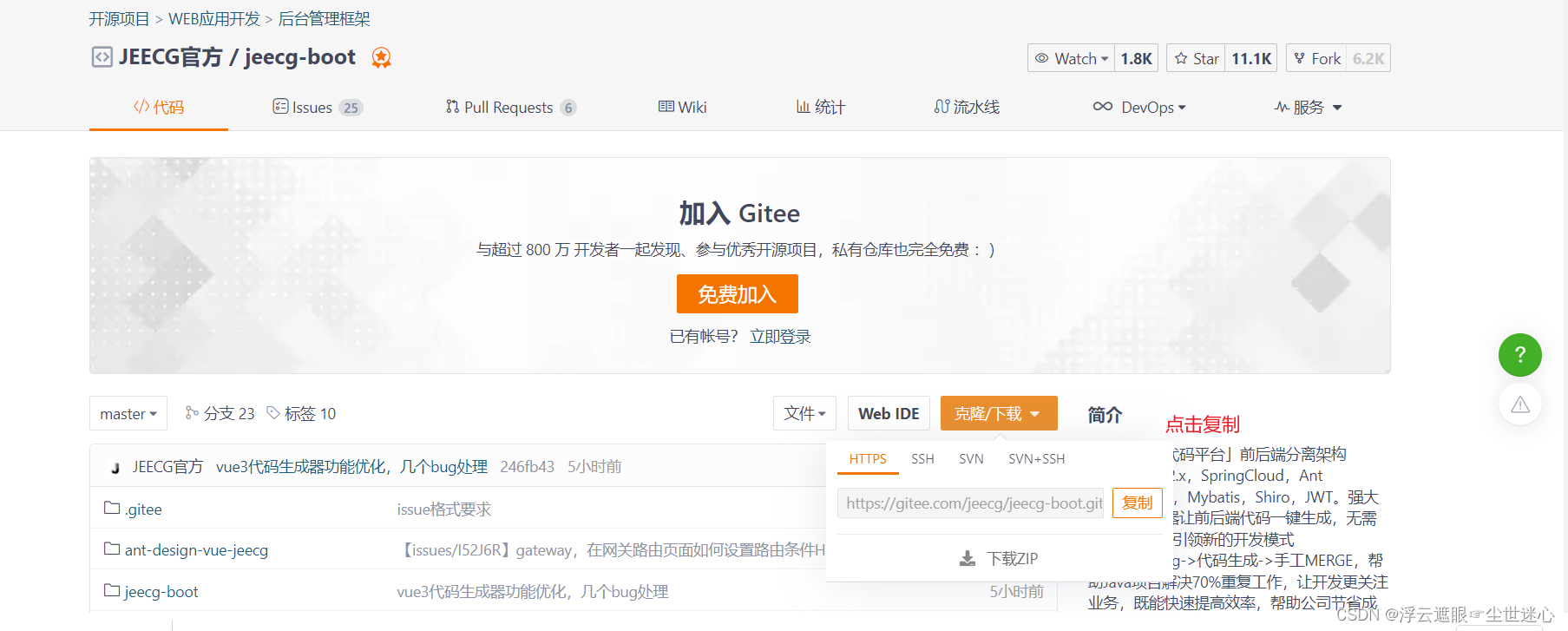Open the 文件 dropdown
This screenshot has width=1568, height=631.
[804, 413]
